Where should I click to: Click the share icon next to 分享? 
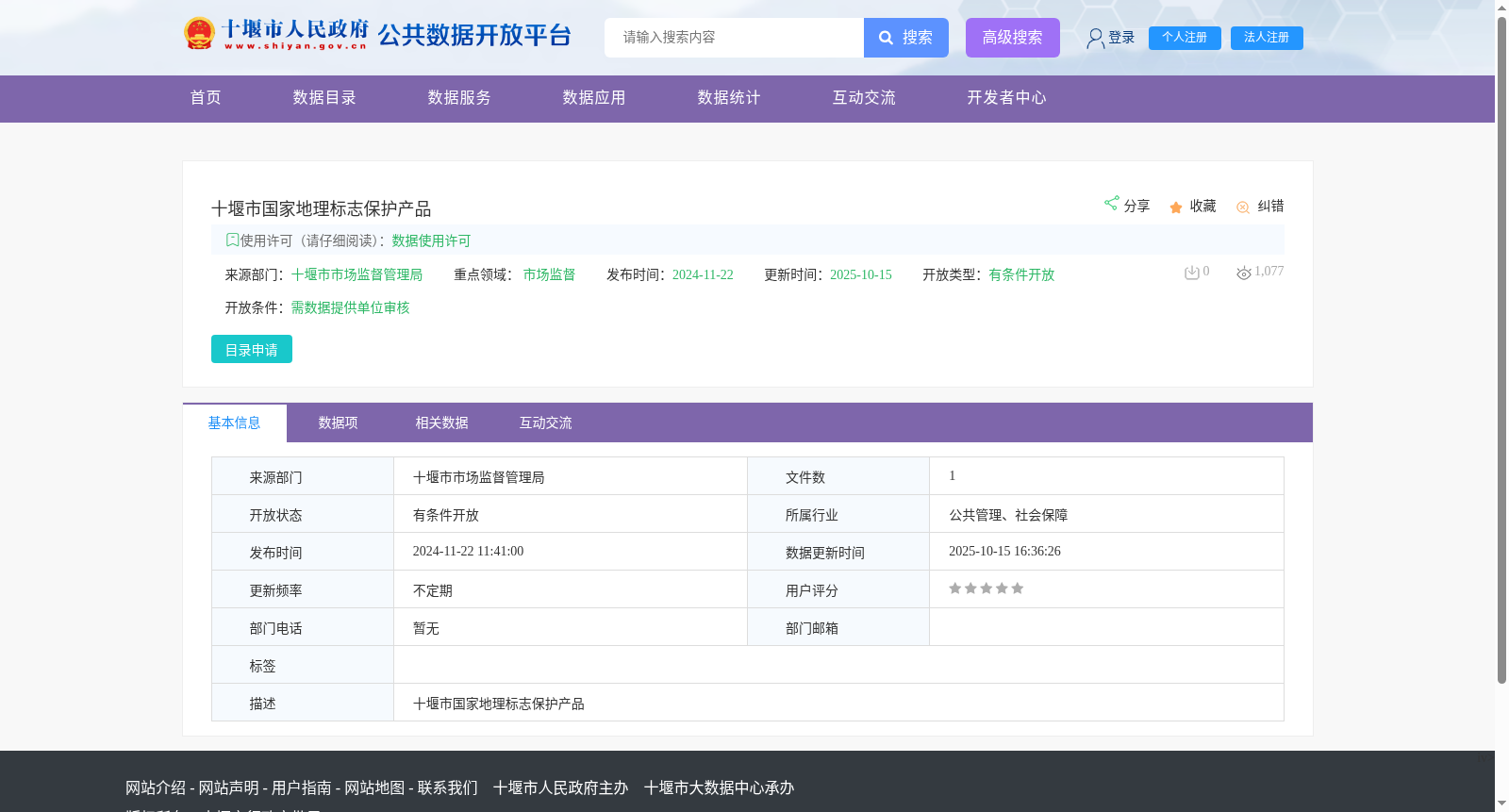[x=1111, y=204]
